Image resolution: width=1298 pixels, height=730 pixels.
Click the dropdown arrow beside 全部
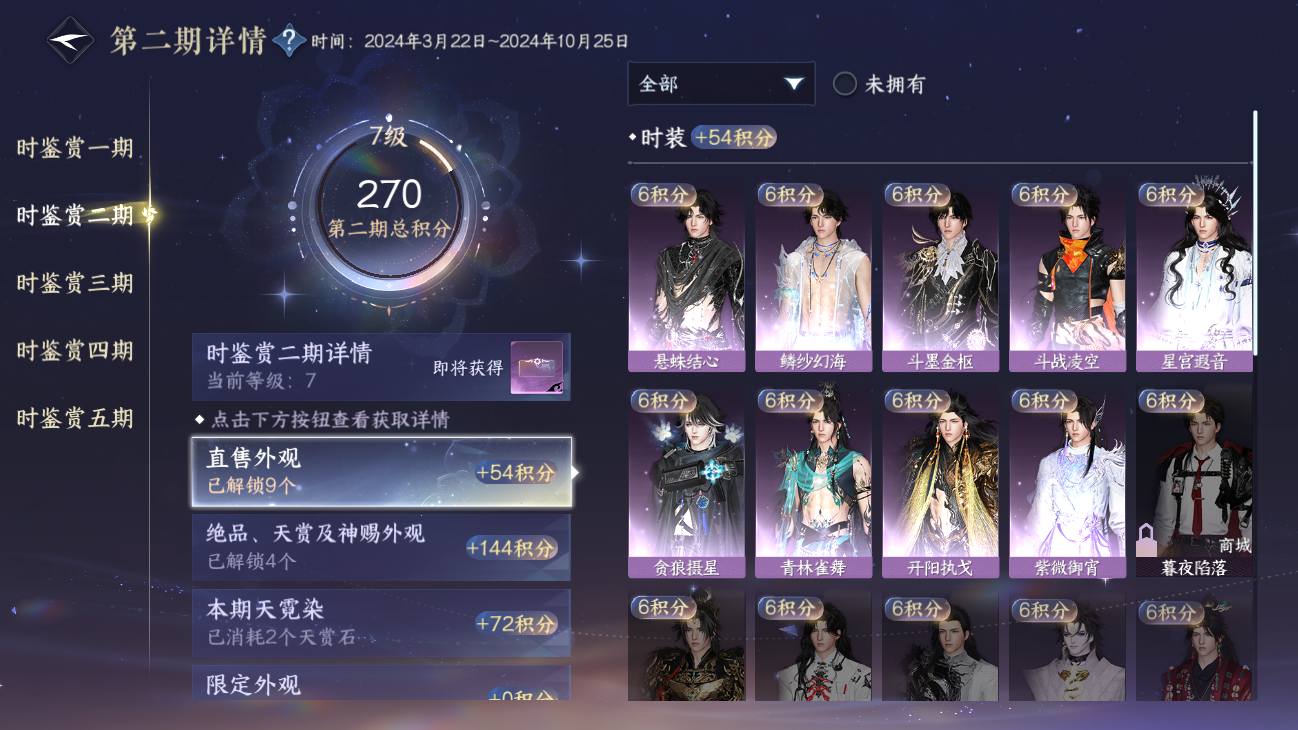pos(794,84)
